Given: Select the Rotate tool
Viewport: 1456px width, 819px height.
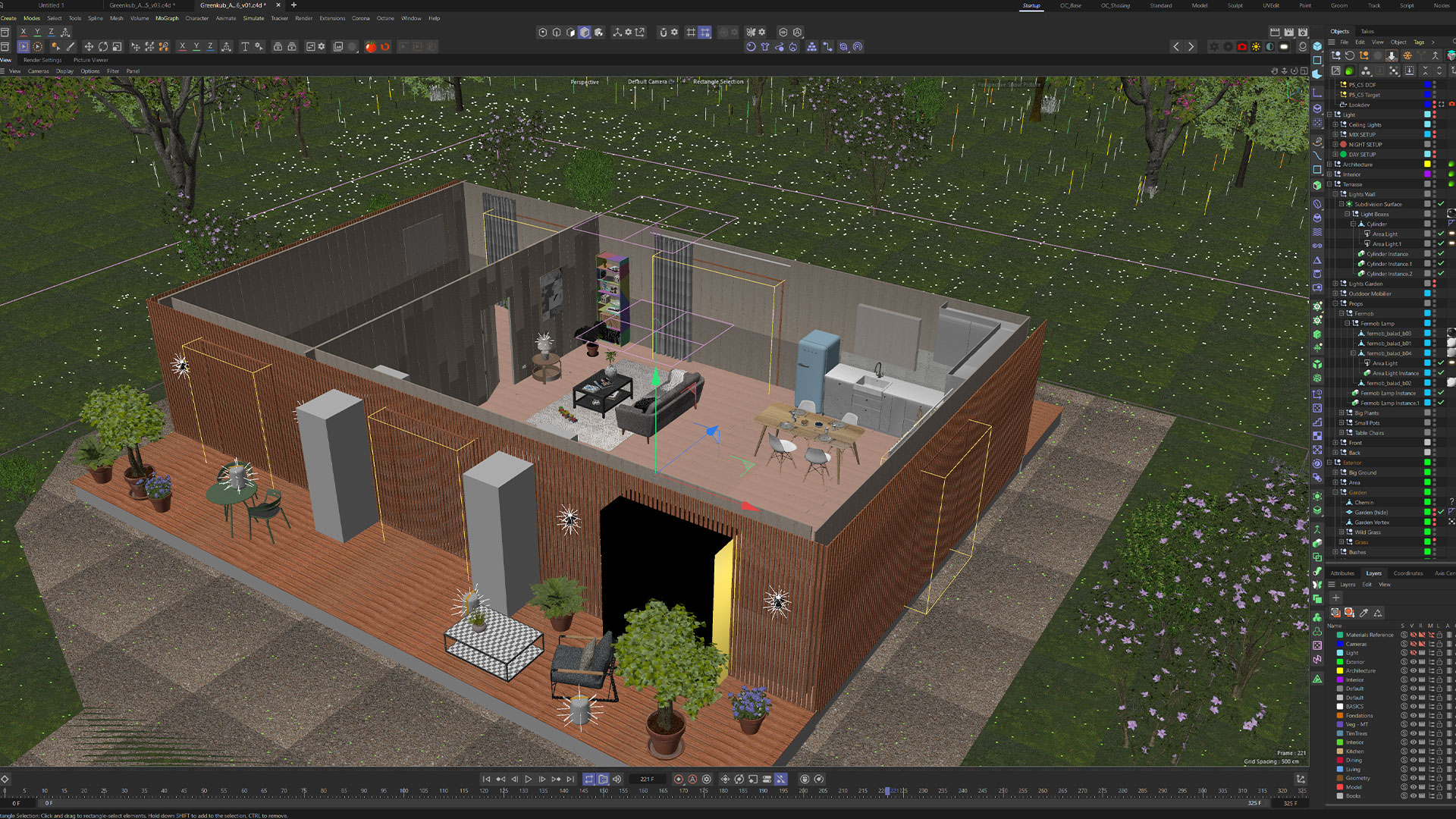Looking at the screenshot, I should (103, 47).
